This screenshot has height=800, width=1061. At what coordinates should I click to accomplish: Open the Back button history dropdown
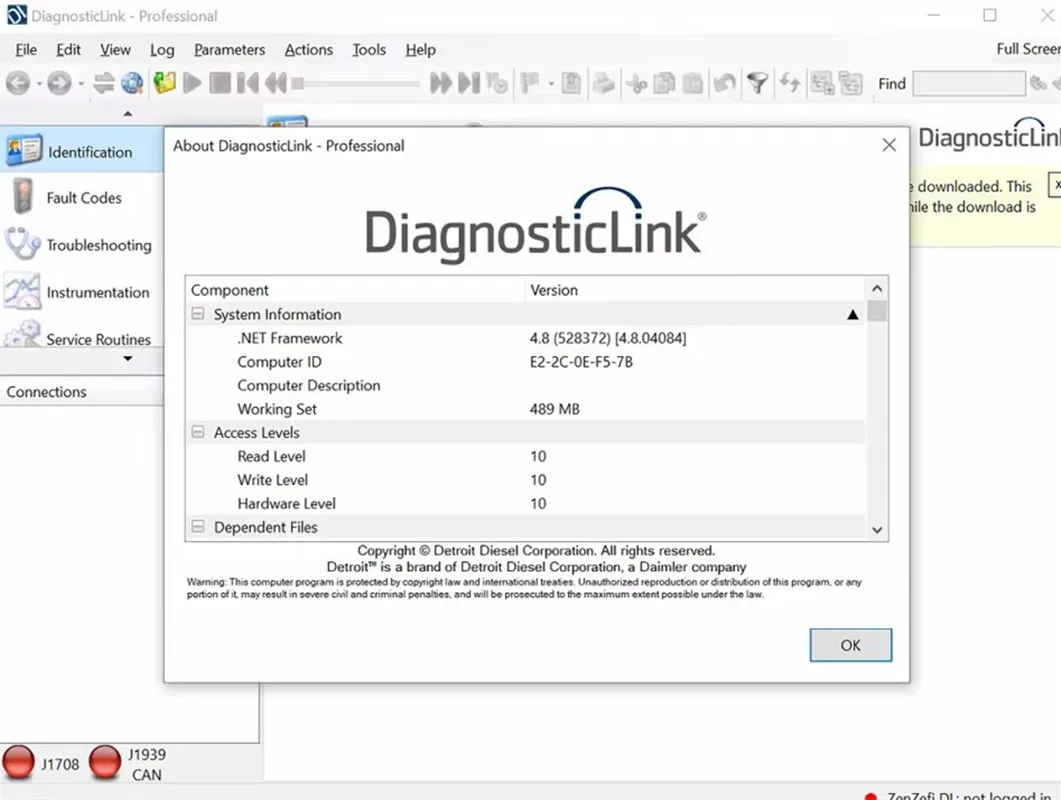[x=39, y=84]
